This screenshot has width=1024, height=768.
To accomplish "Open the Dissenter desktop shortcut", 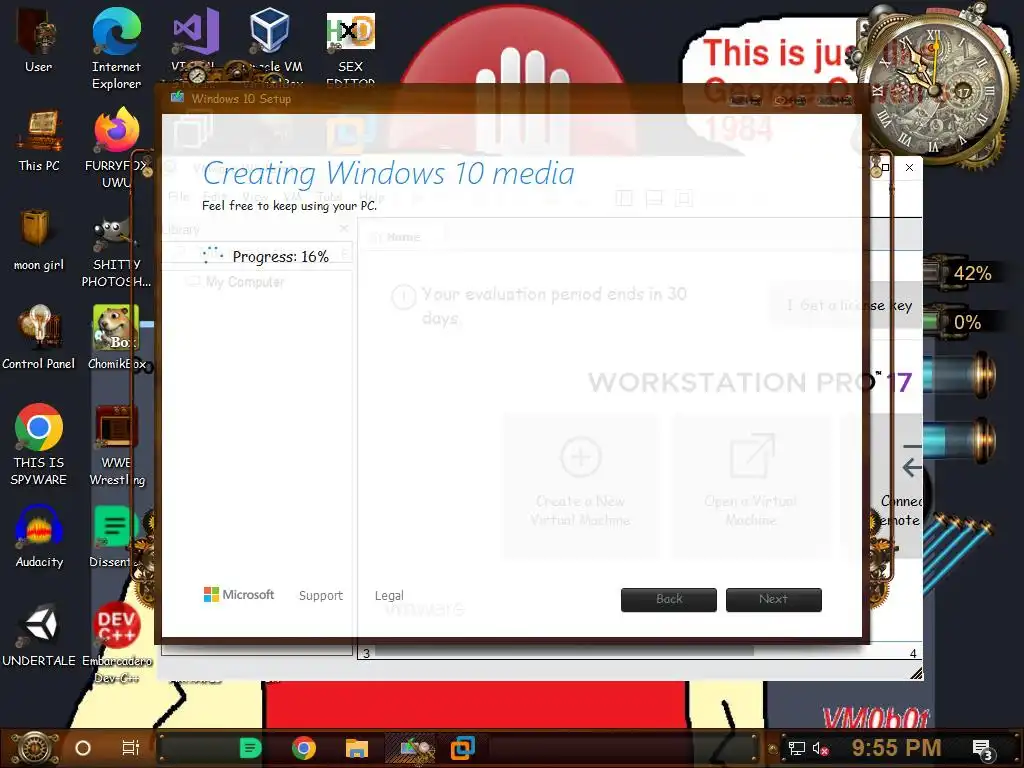I will point(114,536).
